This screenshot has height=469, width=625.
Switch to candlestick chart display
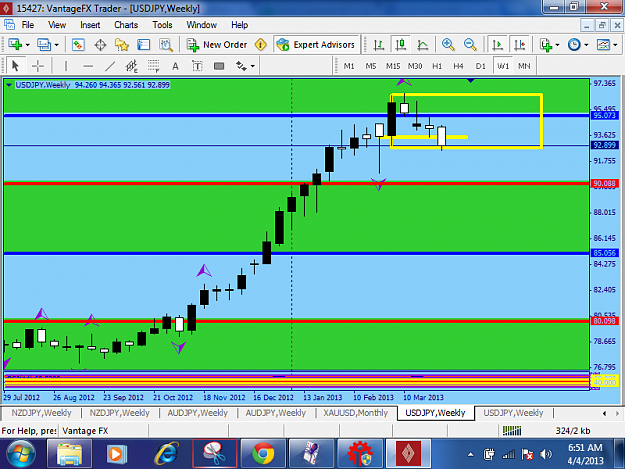point(400,45)
